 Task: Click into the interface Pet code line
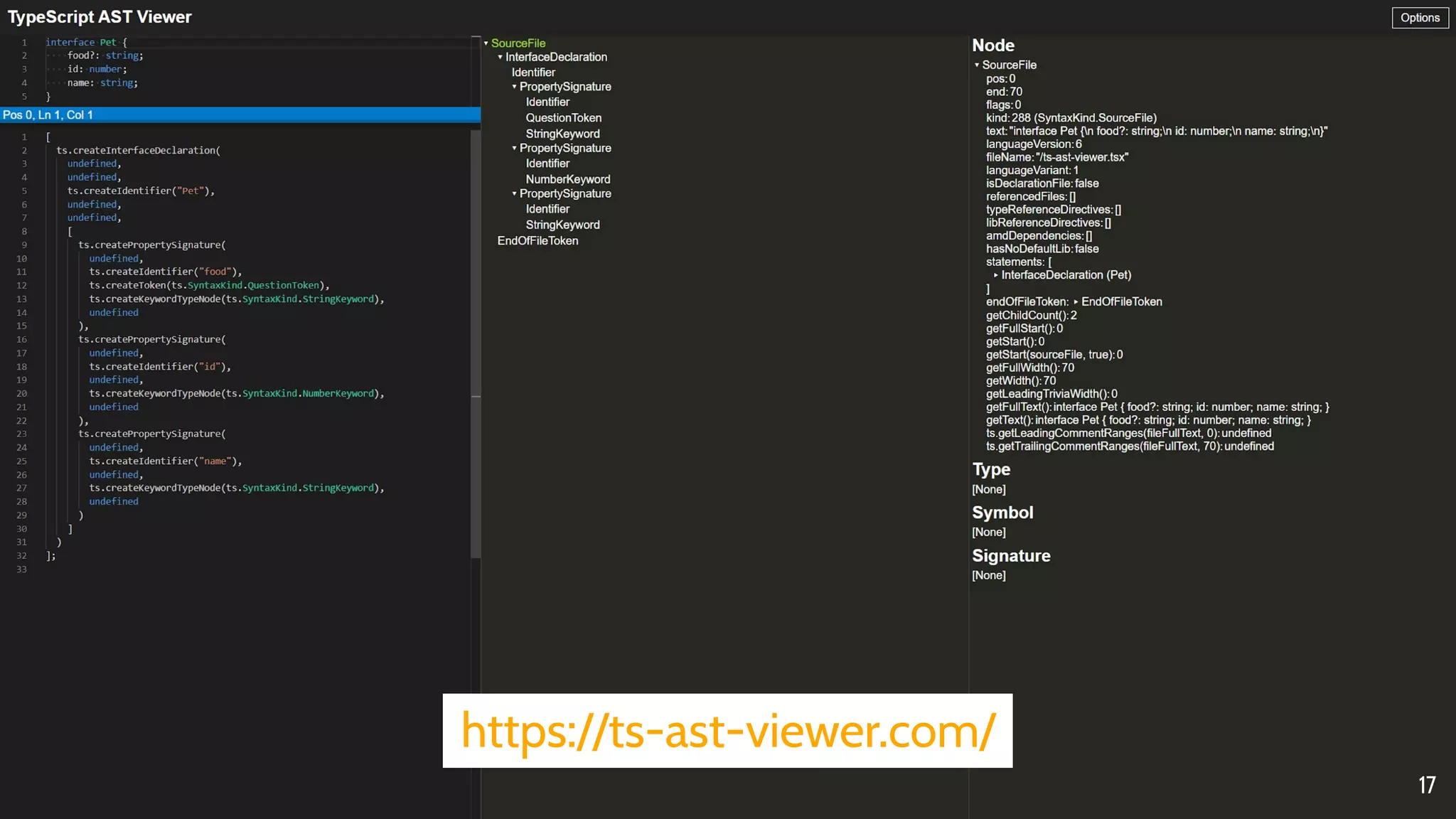(85, 43)
